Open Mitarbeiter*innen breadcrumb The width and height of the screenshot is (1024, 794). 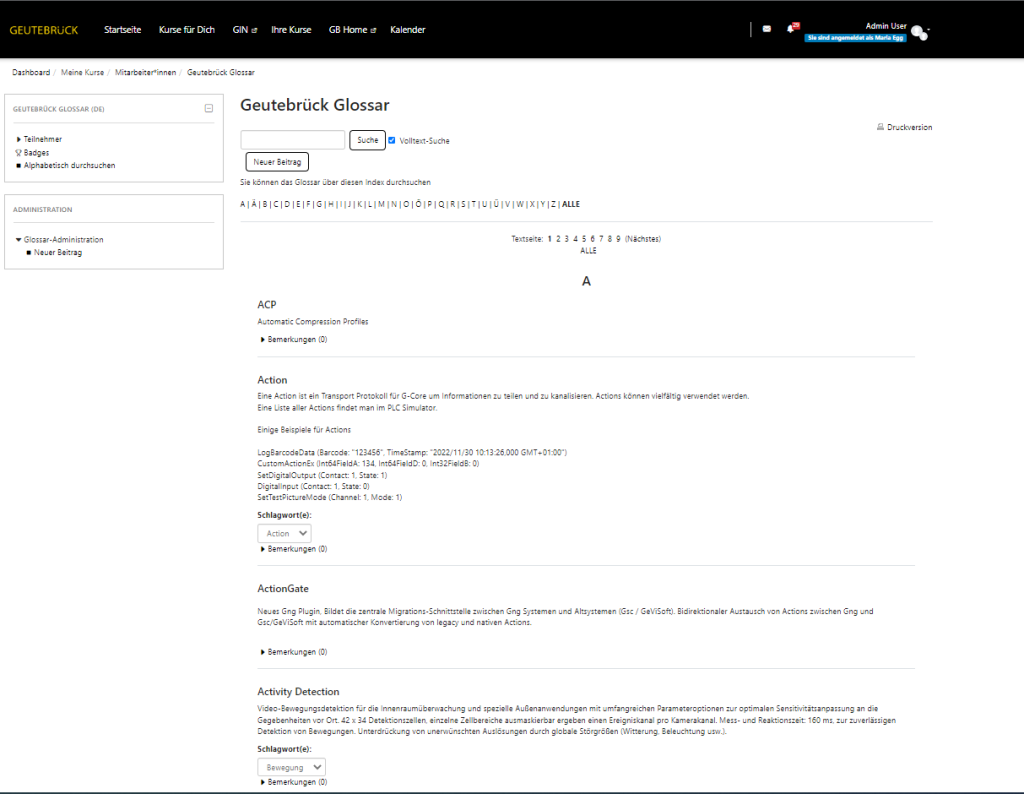tap(146, 72)
